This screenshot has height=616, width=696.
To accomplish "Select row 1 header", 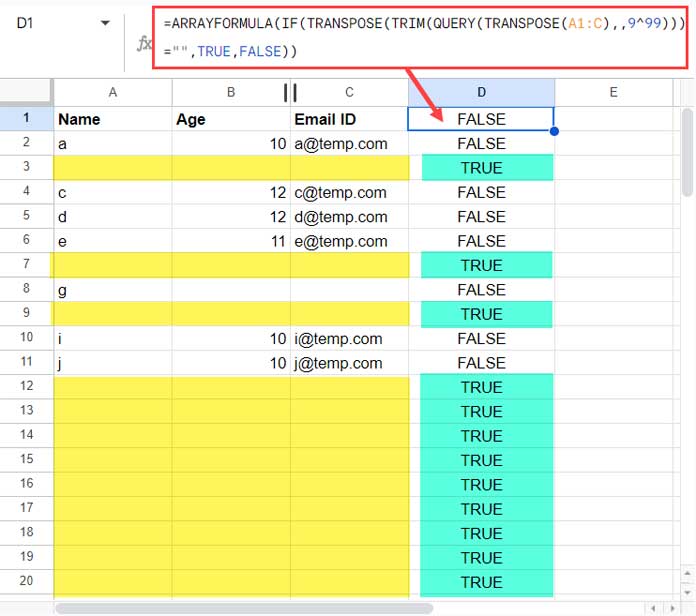I will coord(26,118).
